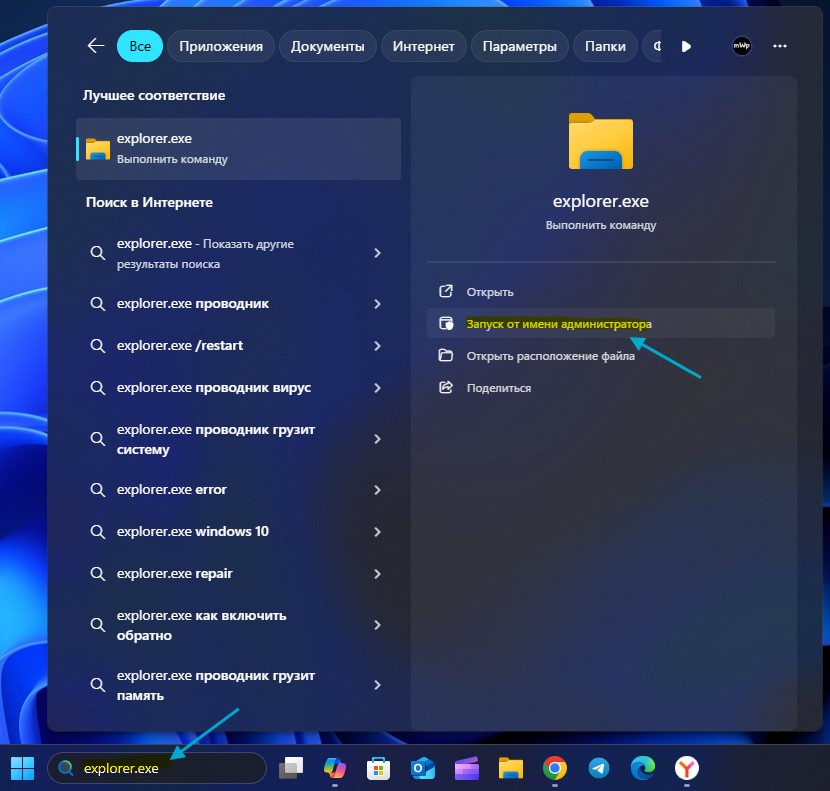Expand chevron for 'explorer.exe repair'

click(377, 573)
